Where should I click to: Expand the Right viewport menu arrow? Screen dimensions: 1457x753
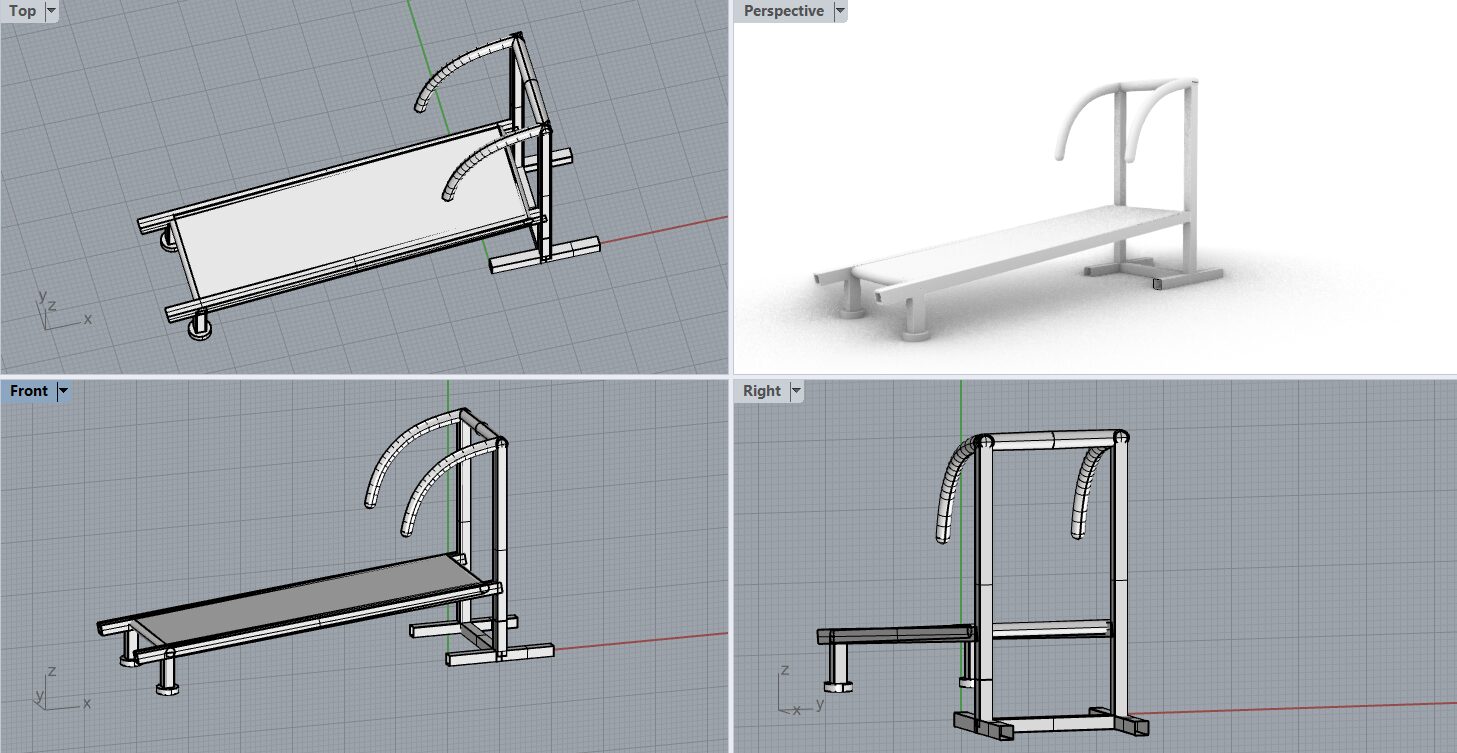click(x=797, y=391)
